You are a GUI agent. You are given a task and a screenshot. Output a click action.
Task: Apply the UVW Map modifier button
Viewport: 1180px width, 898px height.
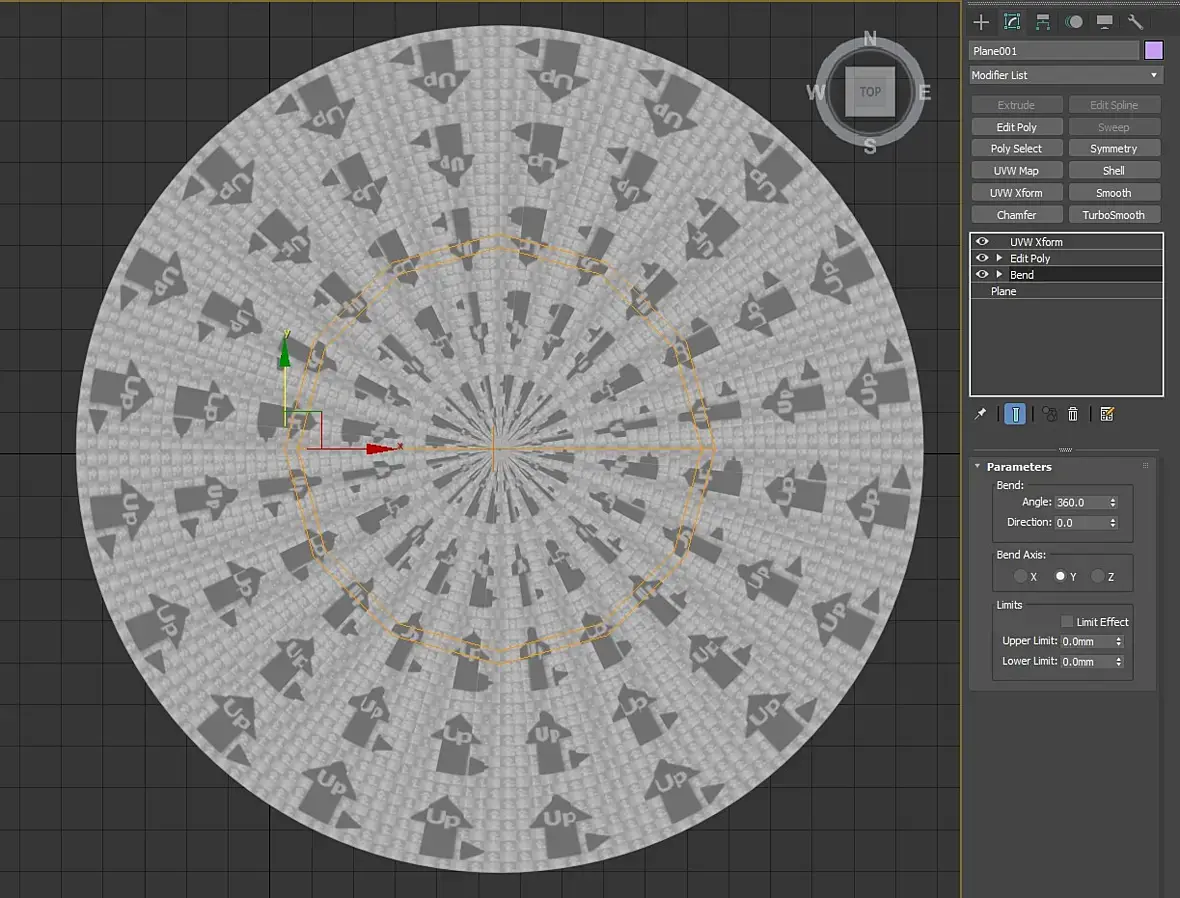(1017, 171)
